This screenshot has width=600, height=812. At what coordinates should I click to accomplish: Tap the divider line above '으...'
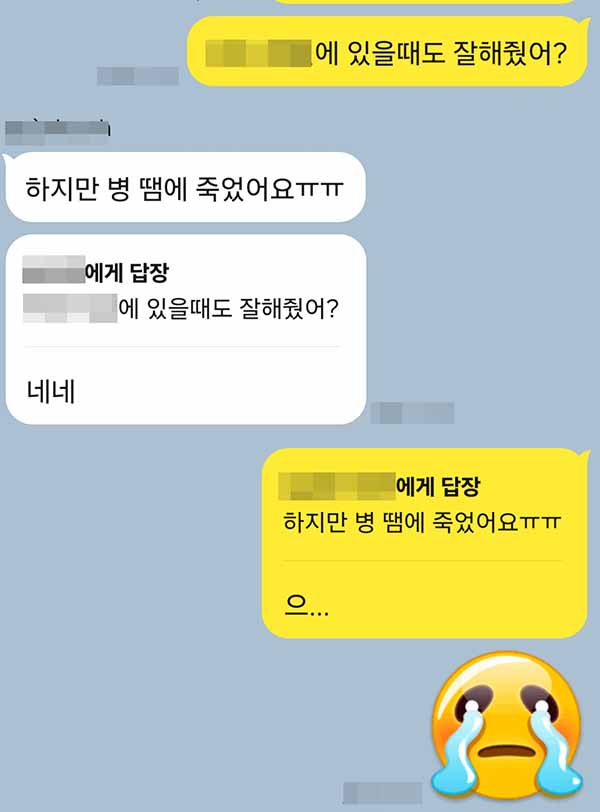coord(422,560)
